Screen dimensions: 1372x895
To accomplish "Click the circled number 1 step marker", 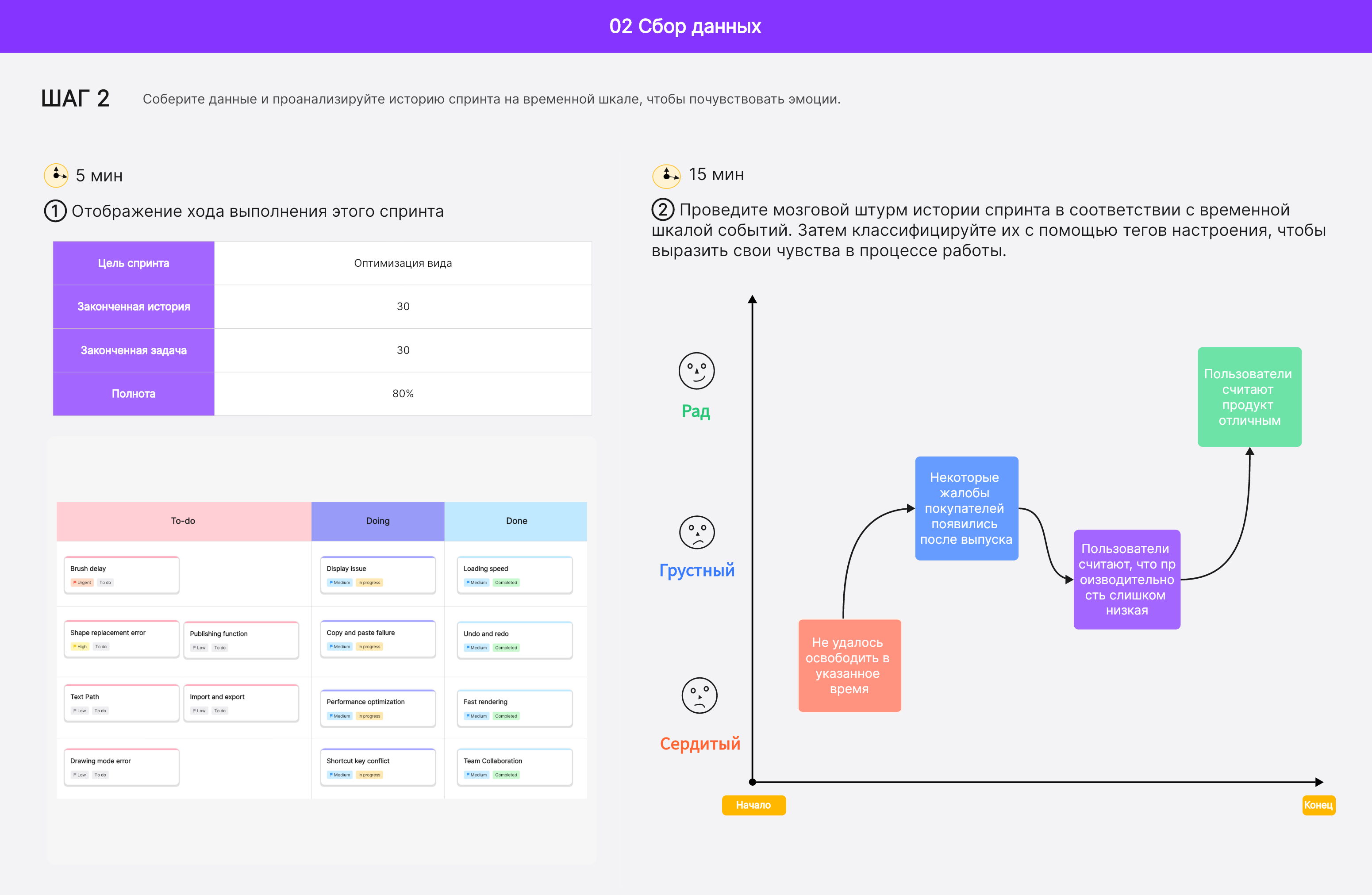I will (55, 211).
